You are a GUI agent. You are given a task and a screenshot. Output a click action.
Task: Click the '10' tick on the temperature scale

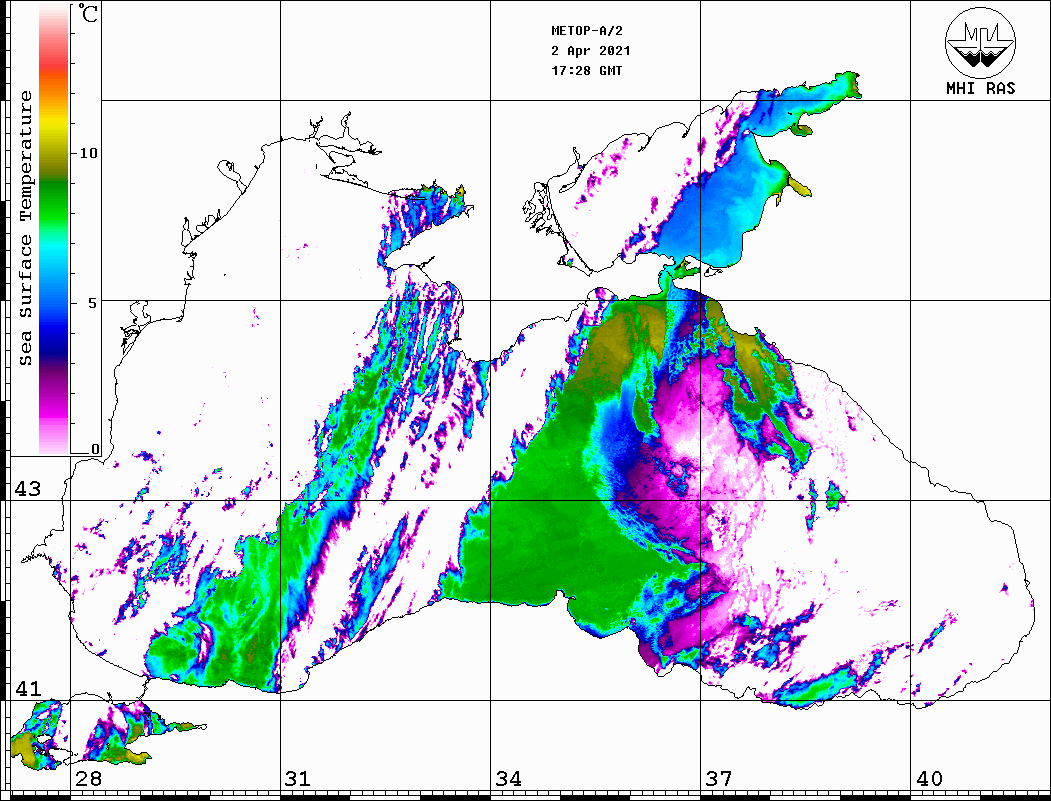click(88, 153)
